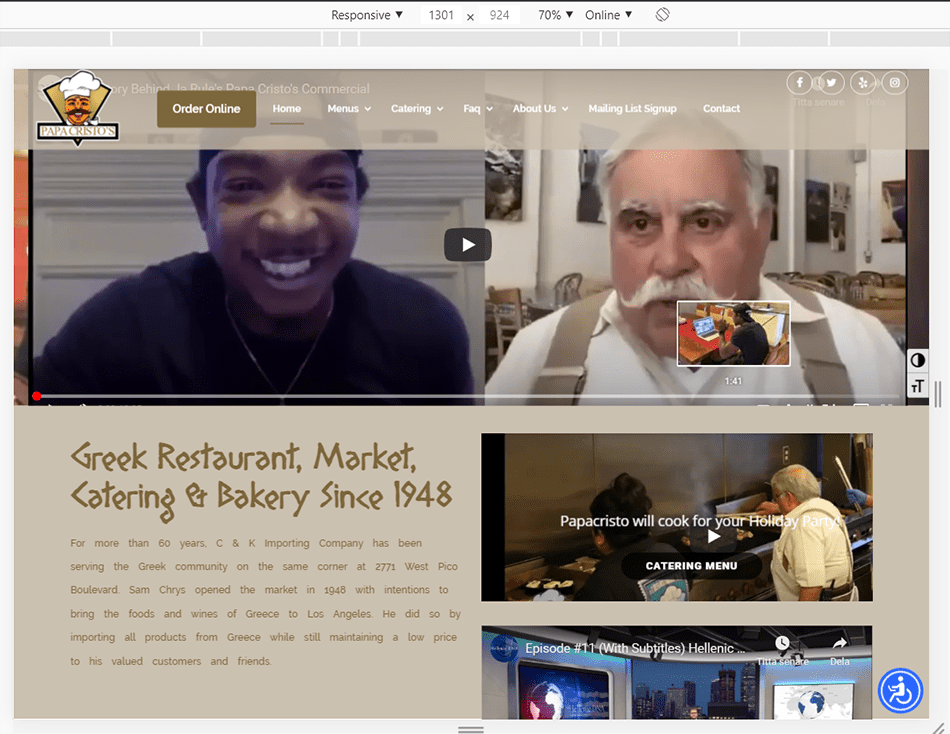Click the Twitter bird icon
950x734 pixels.
[x=831, y=83]
